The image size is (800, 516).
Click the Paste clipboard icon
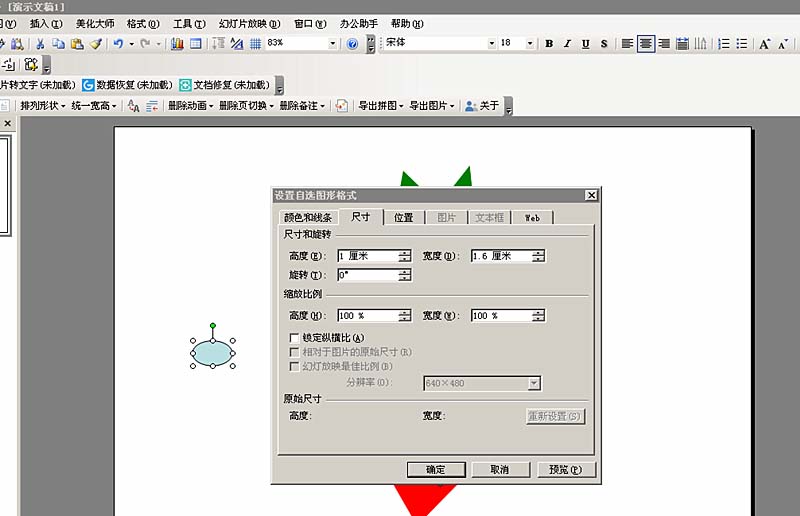[x=77, y=44]
